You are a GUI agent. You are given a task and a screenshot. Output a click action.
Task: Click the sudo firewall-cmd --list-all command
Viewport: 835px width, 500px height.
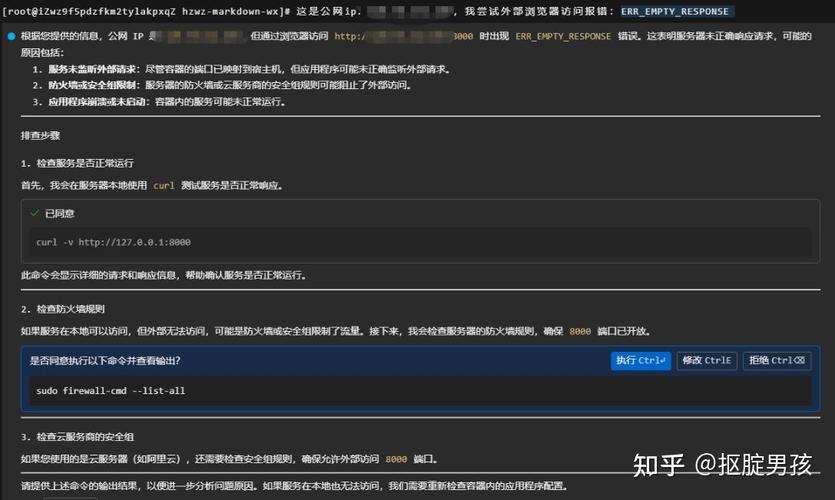click(111, 391)
